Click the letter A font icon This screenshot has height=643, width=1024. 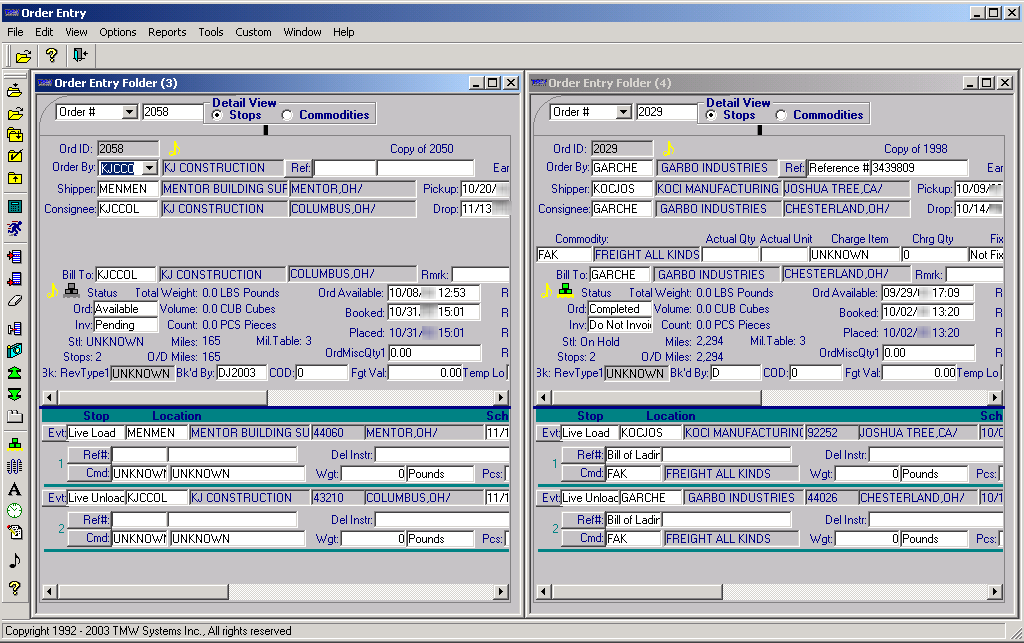tap(14, 489)
